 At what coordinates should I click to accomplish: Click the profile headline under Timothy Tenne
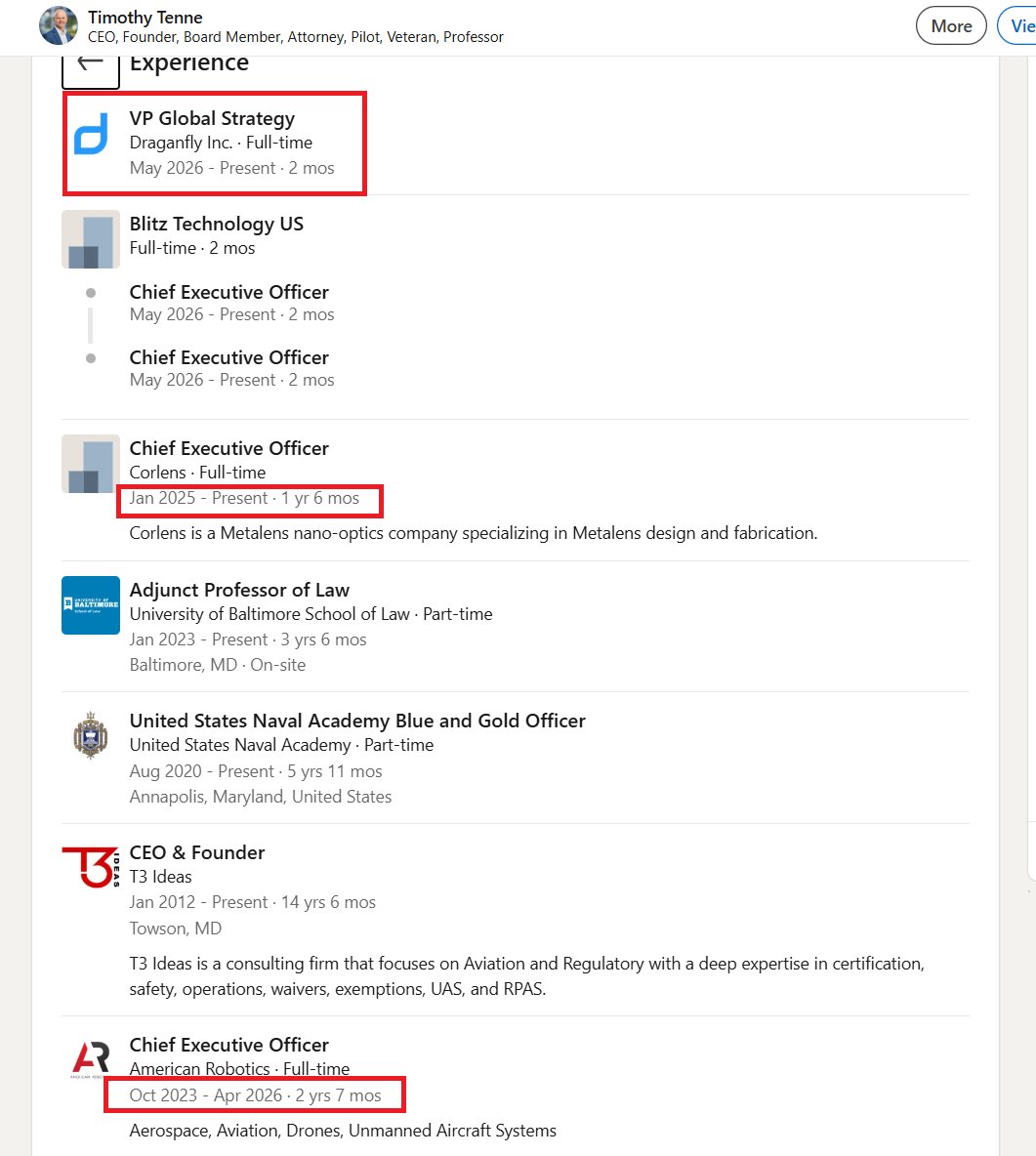click(296, 37)
